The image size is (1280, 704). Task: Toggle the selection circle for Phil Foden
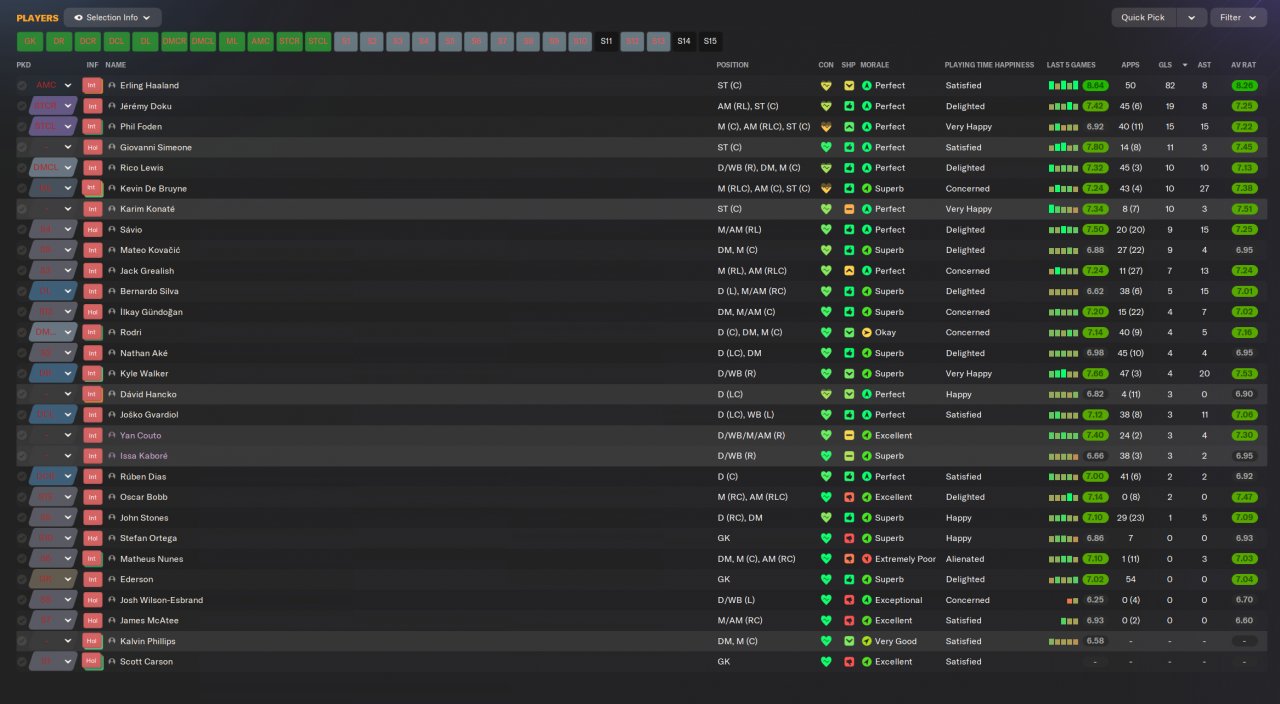coord(22,127)
